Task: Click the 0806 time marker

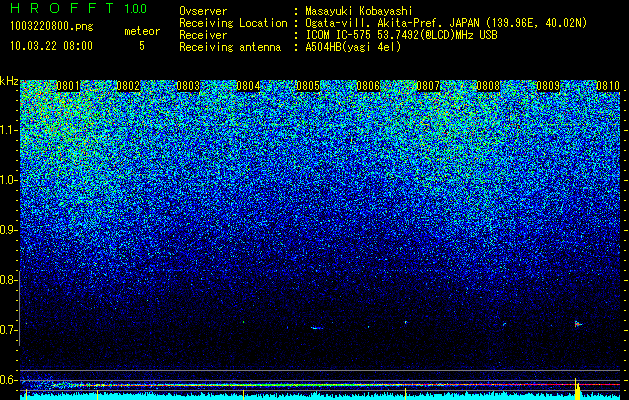Action: coord(368,86)
